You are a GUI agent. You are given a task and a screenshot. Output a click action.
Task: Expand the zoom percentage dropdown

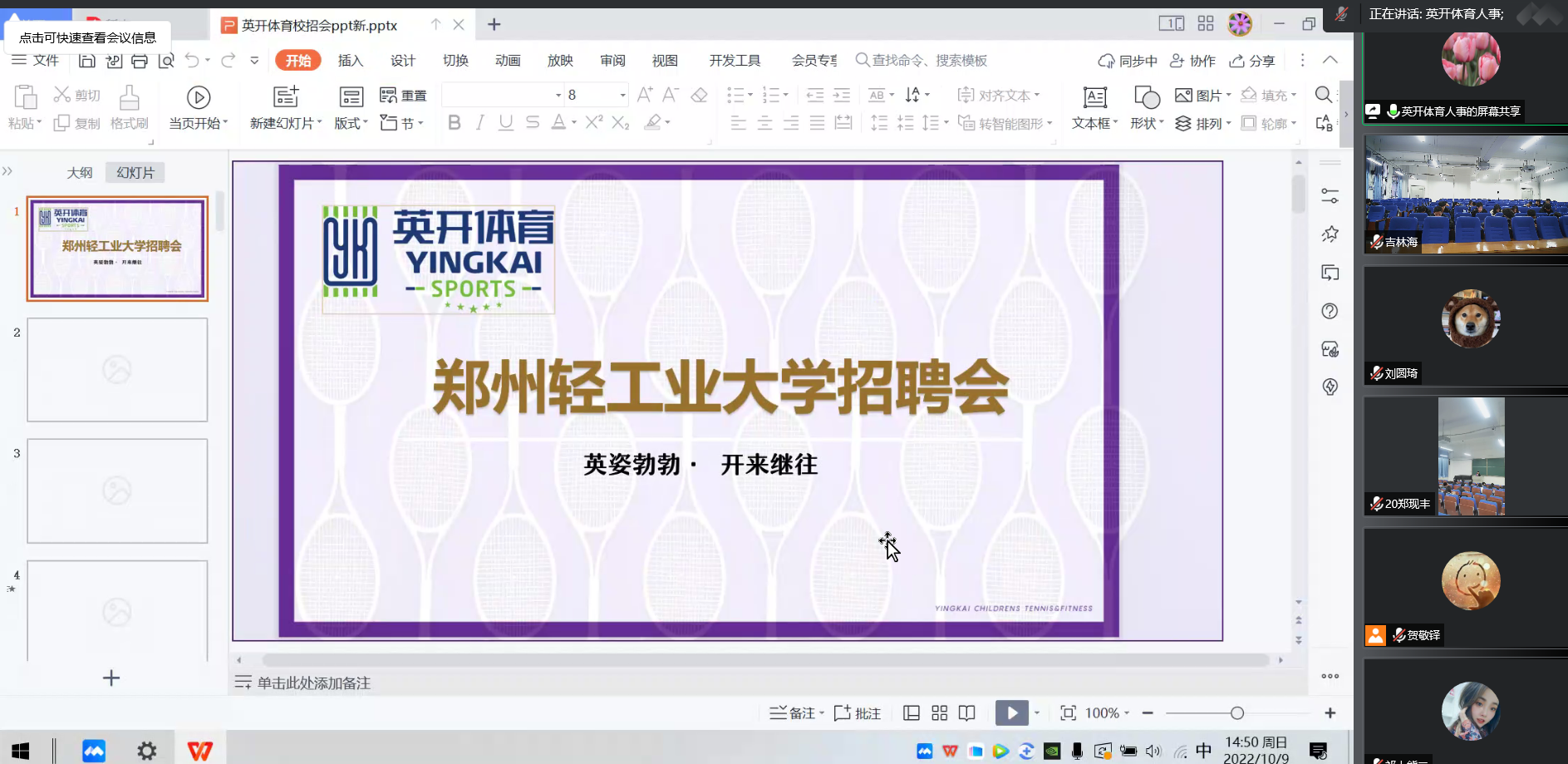click(1127, 713)
